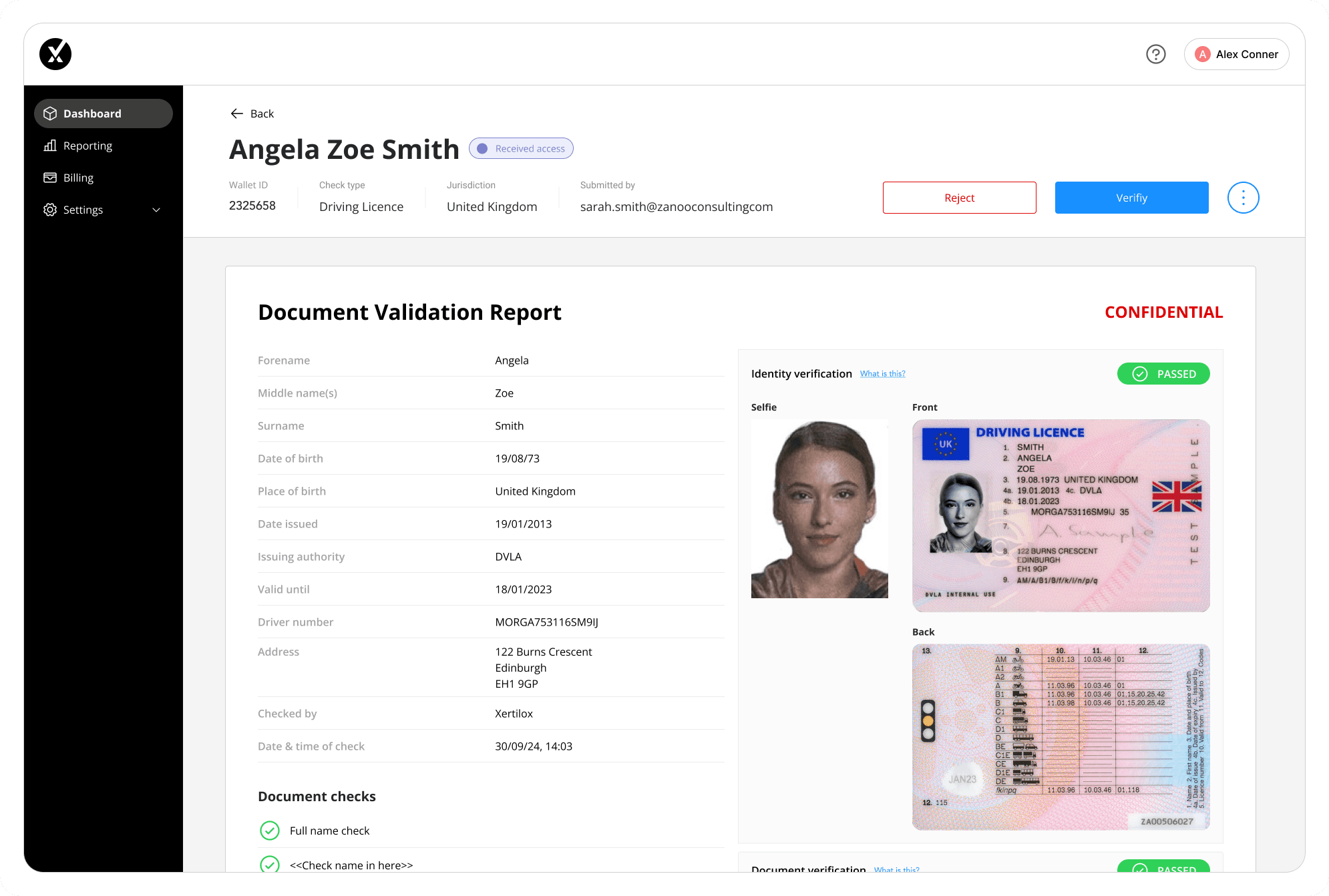Screen dimensions: 1329x896
Task: Click the sarah.smith@zanooconsultingcom email
Action: (x=677, y=207)
